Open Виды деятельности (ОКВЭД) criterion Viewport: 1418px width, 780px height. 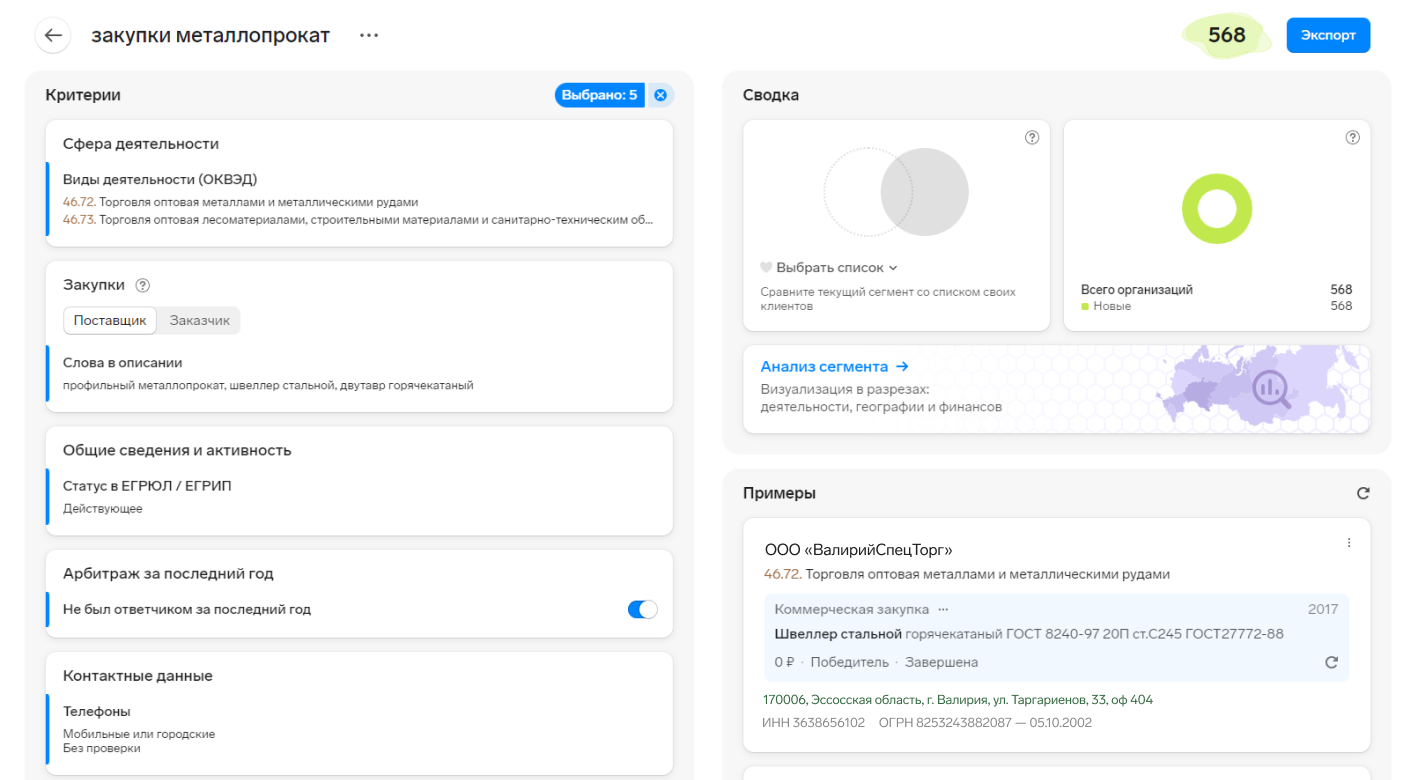tap(160, 180)
